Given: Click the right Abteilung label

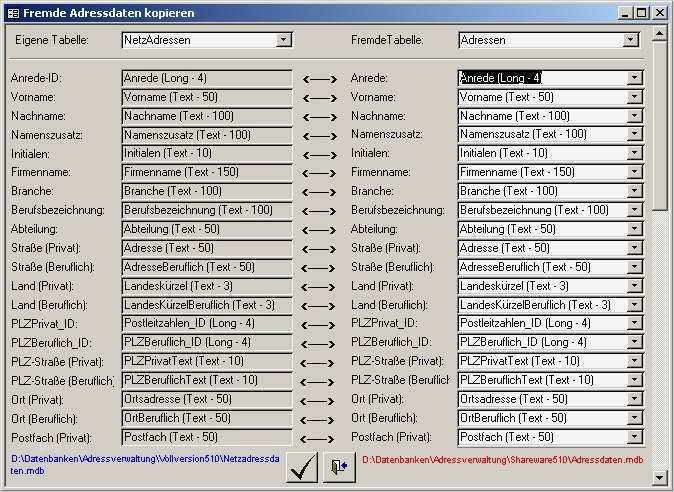Looking at the screenshot, I should tap(374, 229).
